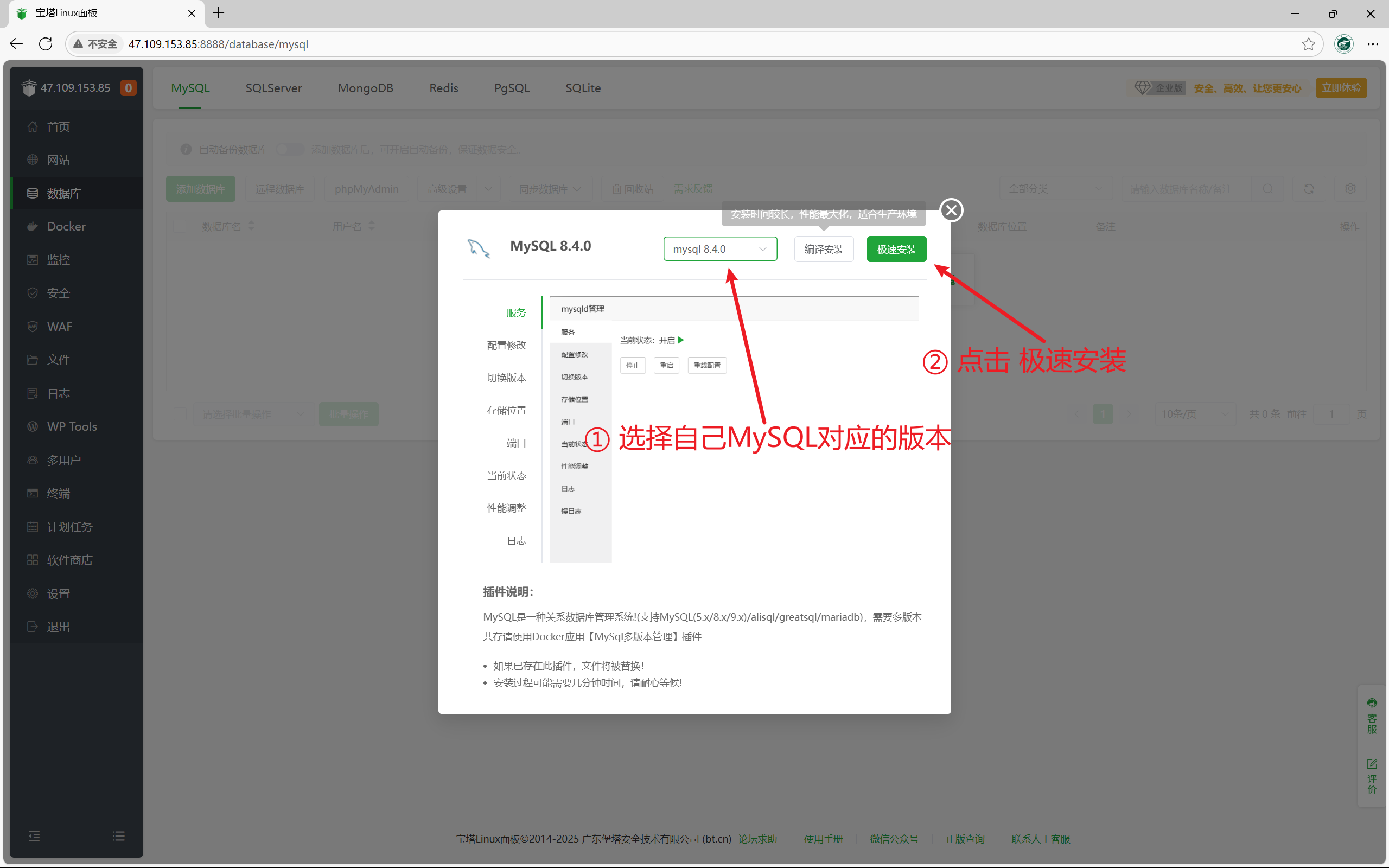Screen dimensions: 1389x868
Task: Check the select-all checkbox in the database table header
Action: pyautogui.click(x=180, y=226)
